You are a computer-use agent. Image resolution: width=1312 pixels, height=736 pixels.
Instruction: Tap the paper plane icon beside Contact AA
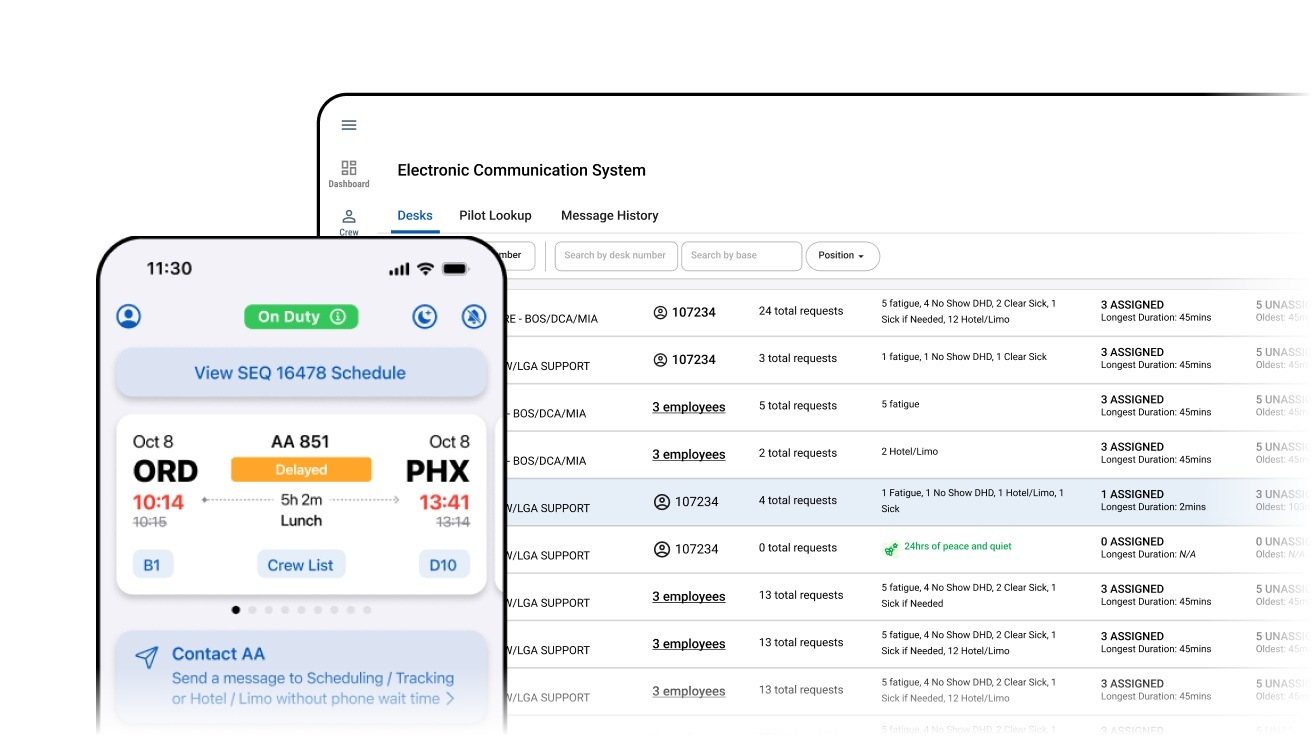click(x=147, y=656)
